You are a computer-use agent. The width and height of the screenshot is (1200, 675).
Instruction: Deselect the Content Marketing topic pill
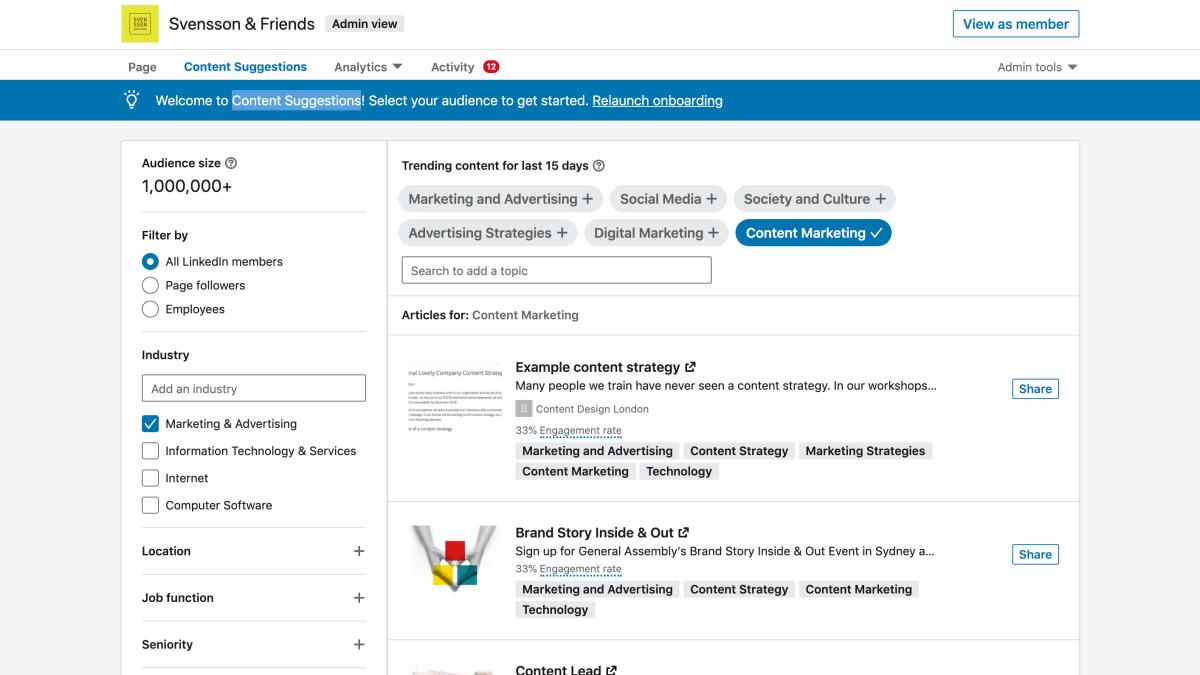coord(813,233)
